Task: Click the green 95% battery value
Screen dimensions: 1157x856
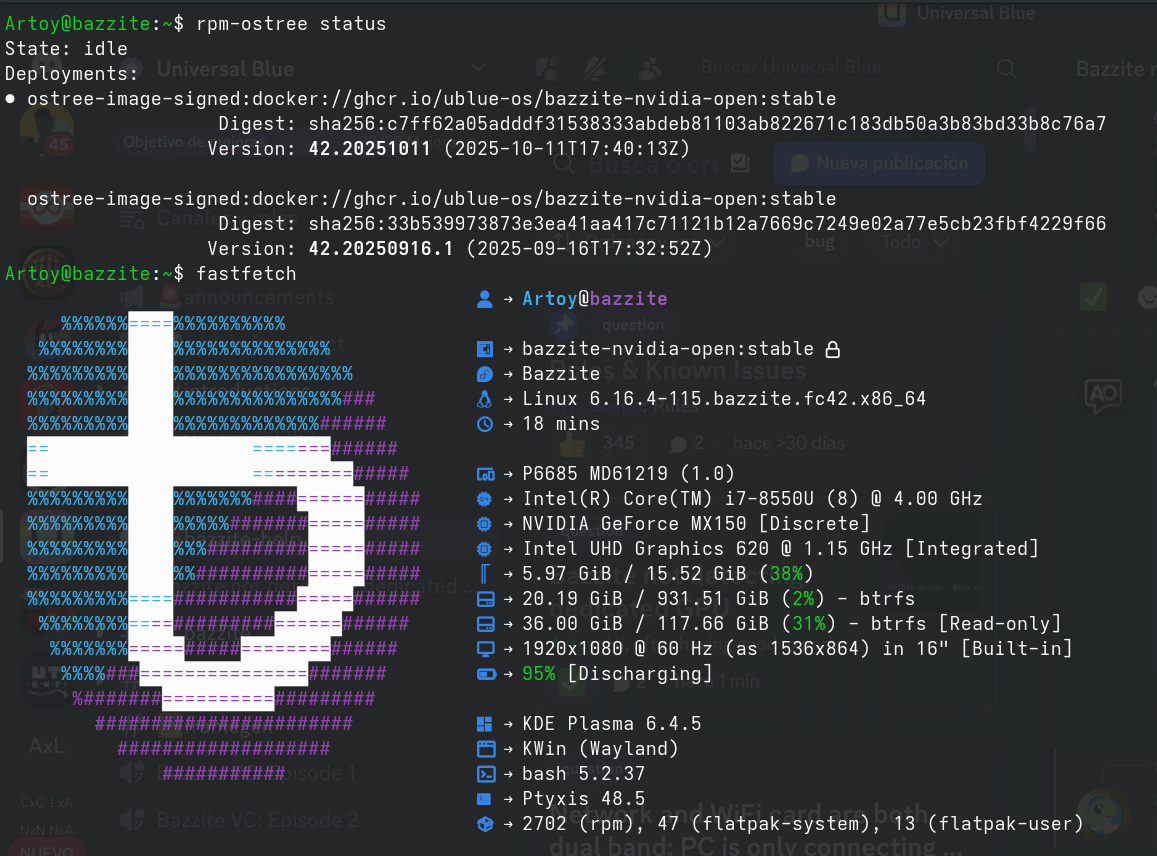Action: coord(539,674)
